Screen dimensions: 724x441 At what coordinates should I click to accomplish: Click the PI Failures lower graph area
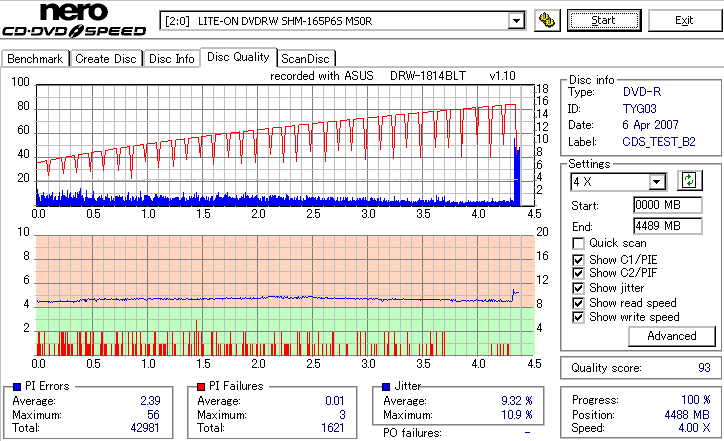click(285, 296)
